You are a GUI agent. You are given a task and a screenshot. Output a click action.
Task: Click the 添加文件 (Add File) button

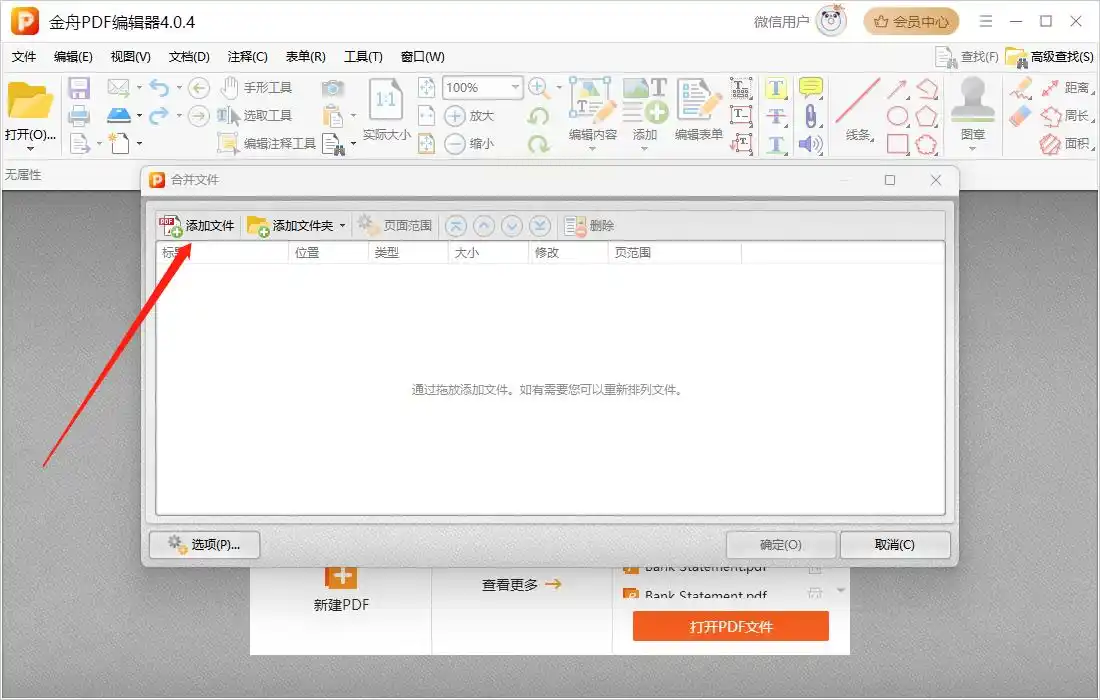point(197,226)
